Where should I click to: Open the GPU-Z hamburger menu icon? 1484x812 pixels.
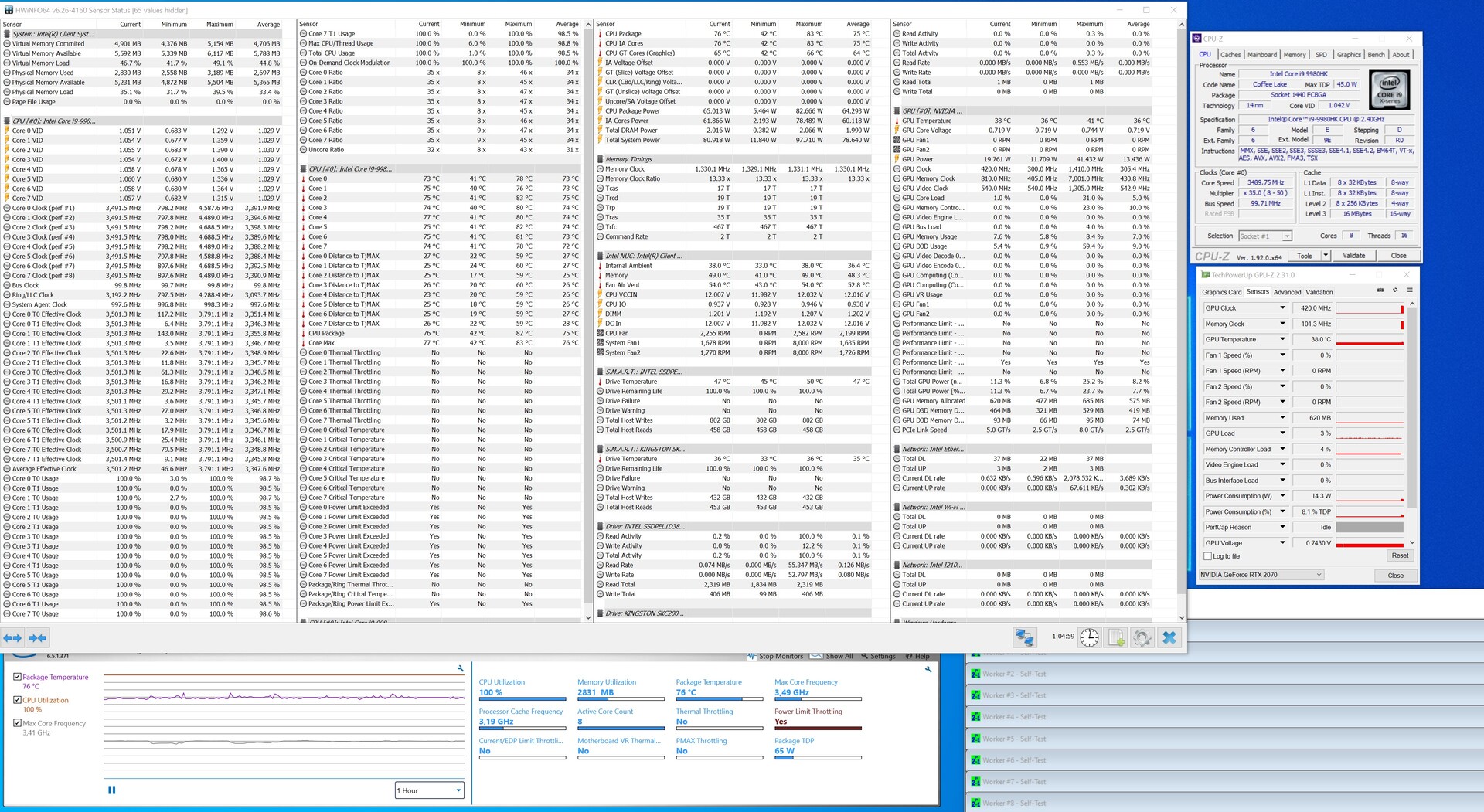click(x=1410, y=290)
